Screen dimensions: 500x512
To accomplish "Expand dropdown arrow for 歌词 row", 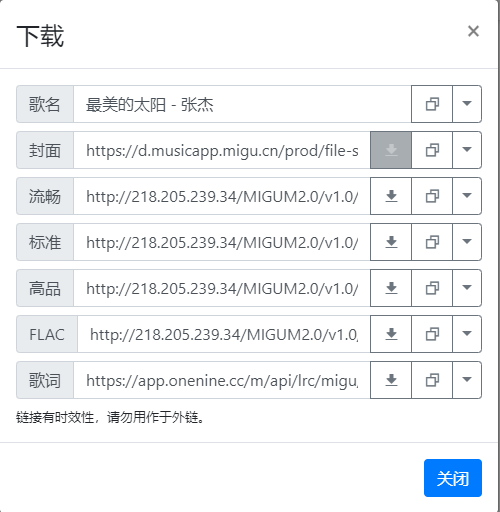I will (x=467, y=380).
